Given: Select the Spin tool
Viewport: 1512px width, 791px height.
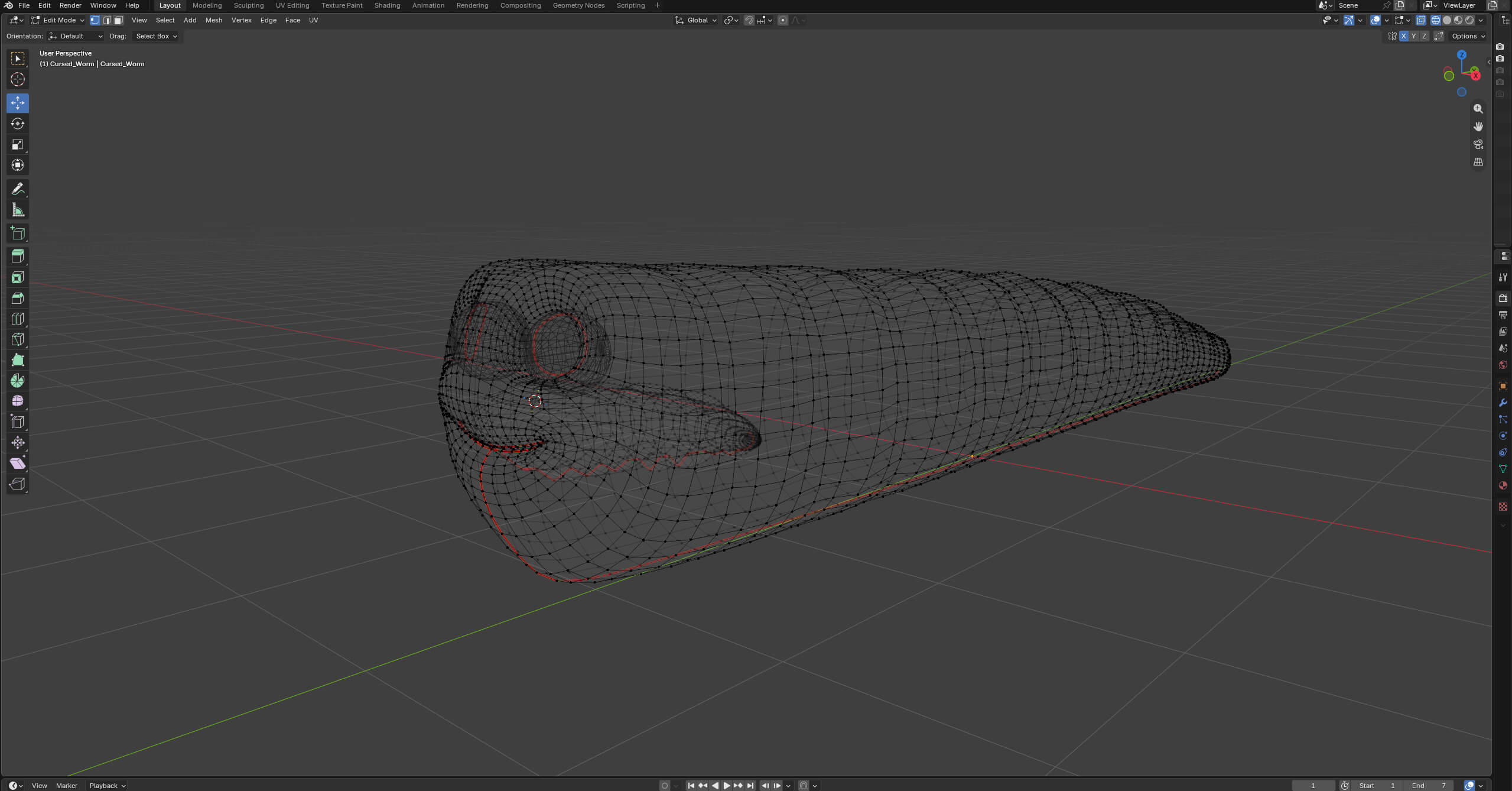Looking at the screenshot, I should (18, 381).
